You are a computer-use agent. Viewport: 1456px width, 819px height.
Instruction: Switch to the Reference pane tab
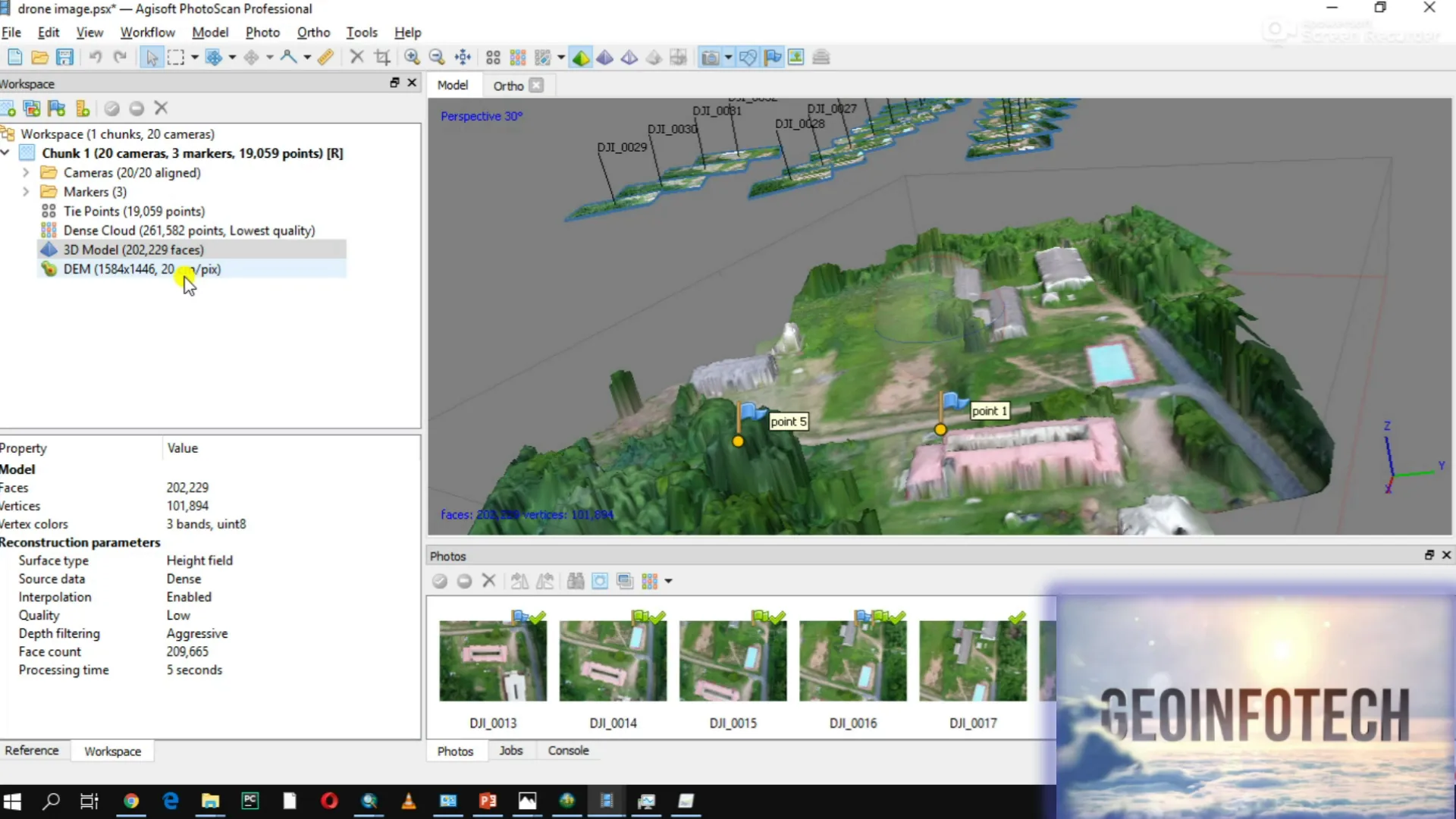[32, 751]
